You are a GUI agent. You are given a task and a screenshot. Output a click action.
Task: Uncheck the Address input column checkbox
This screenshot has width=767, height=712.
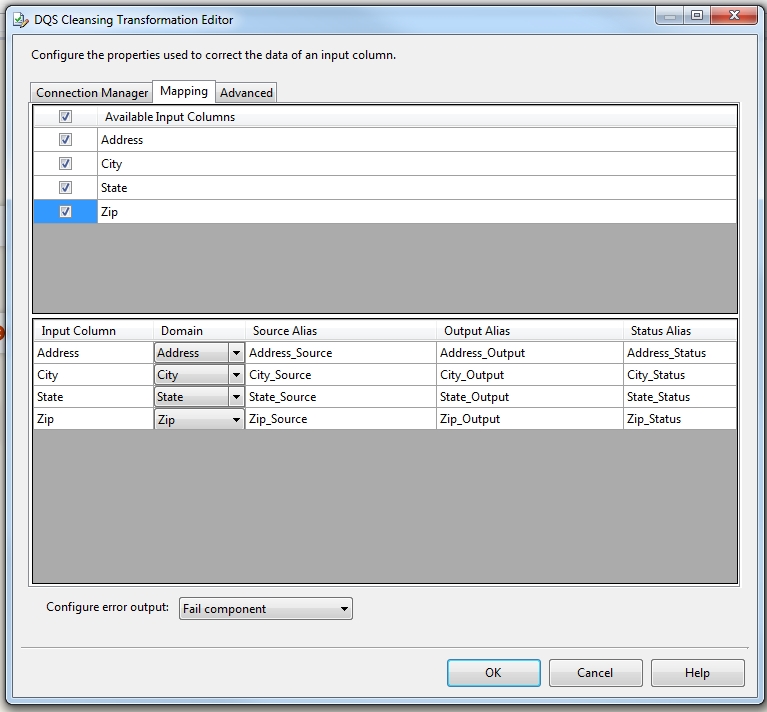click(66, 140)
